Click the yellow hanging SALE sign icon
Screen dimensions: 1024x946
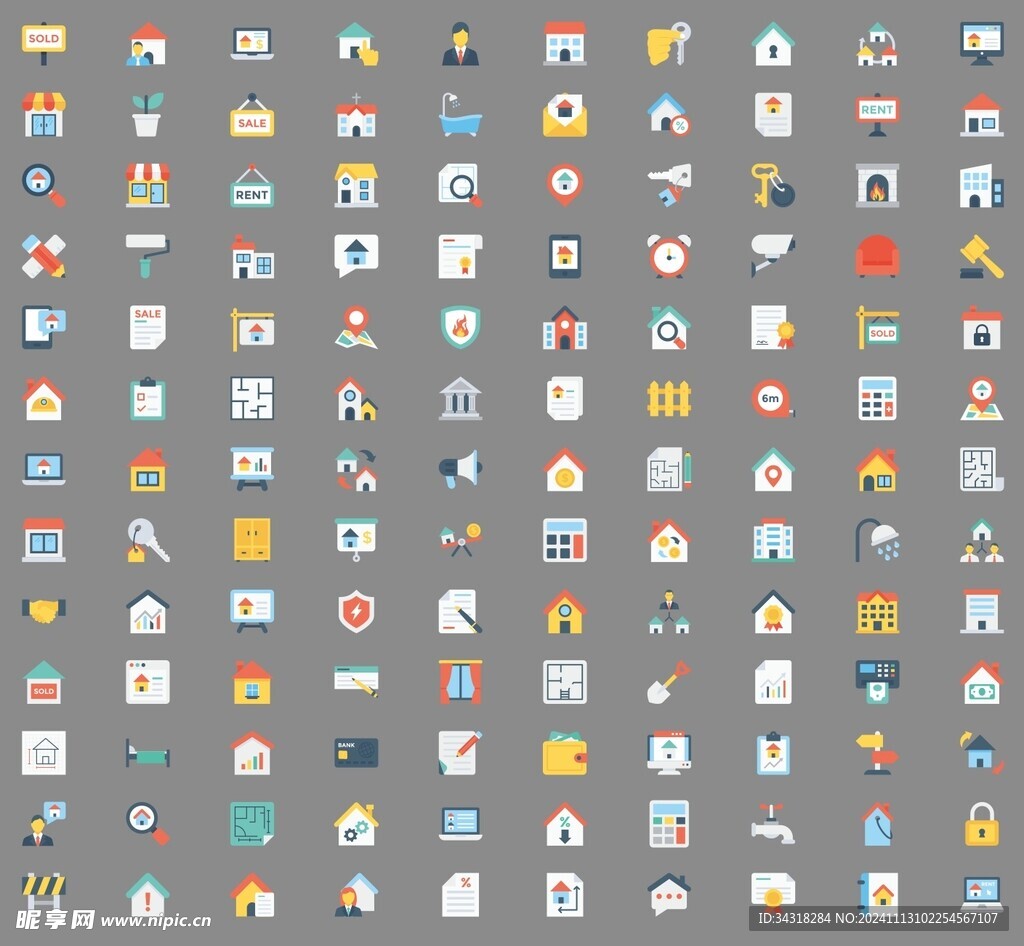252,114
